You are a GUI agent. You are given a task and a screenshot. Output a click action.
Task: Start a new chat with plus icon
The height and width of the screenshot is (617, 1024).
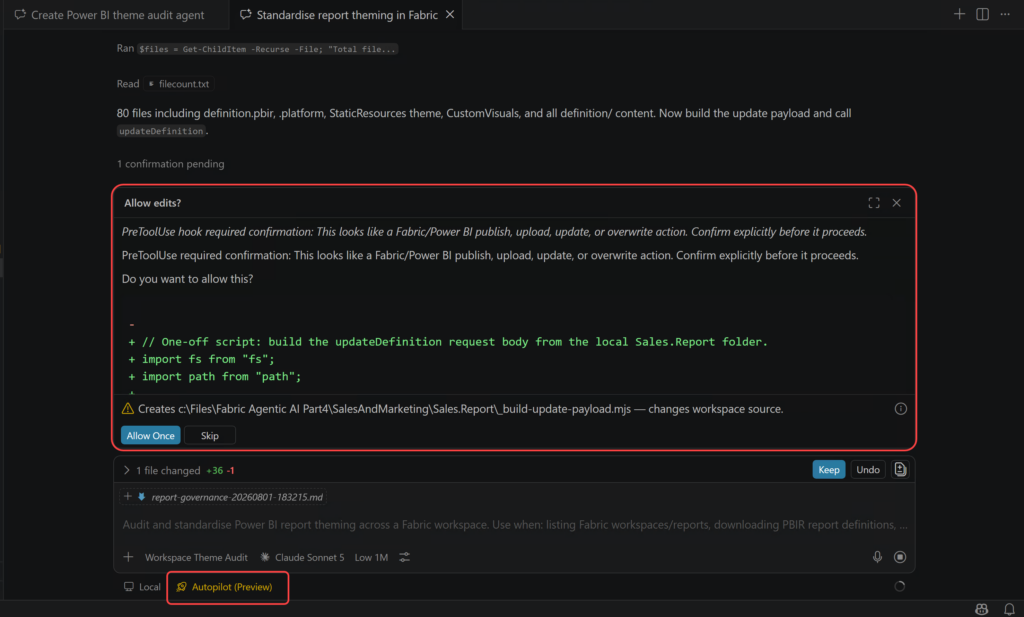pos(959,14)
